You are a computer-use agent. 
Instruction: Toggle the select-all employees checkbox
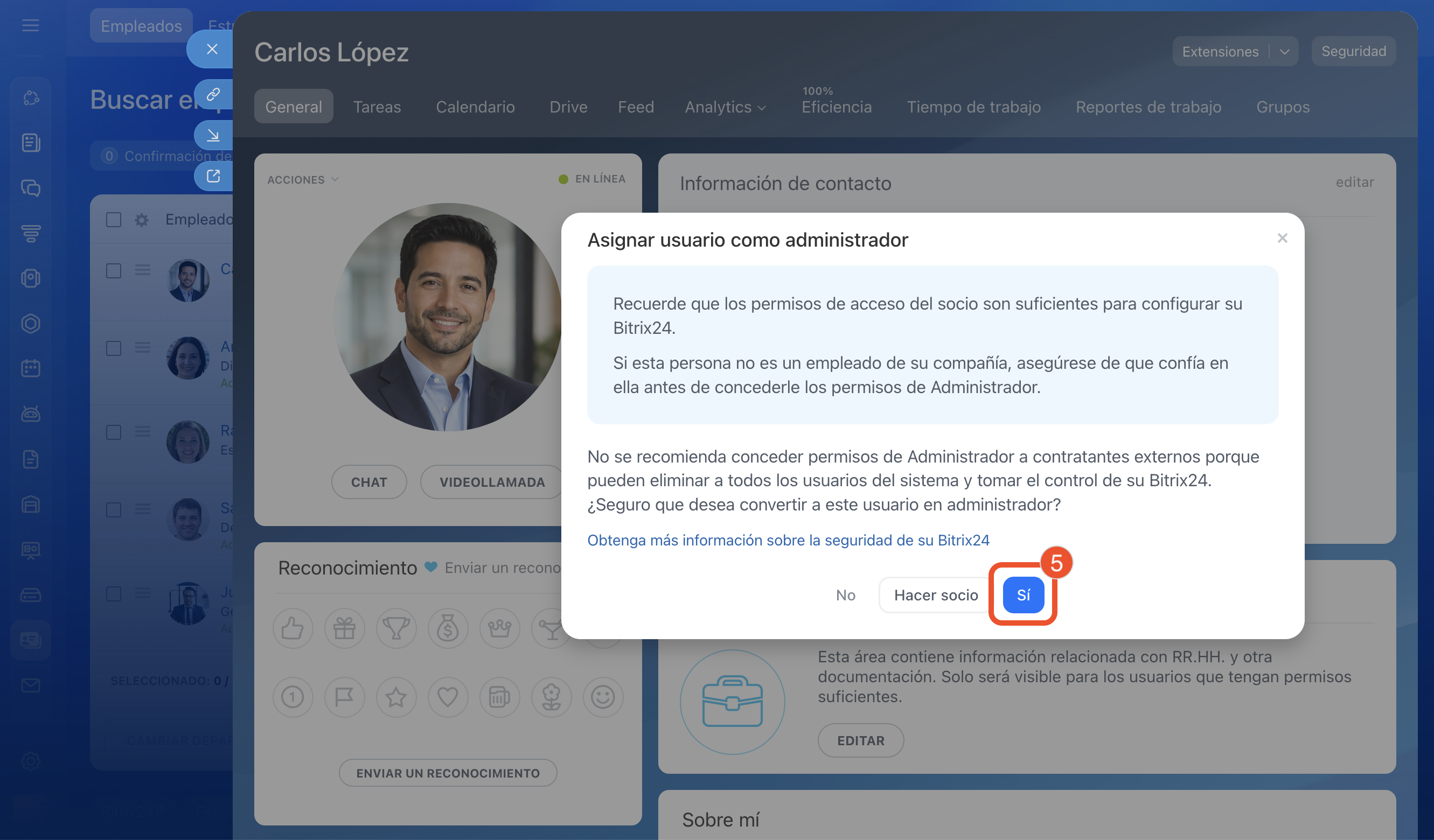[x=114, y=220]
